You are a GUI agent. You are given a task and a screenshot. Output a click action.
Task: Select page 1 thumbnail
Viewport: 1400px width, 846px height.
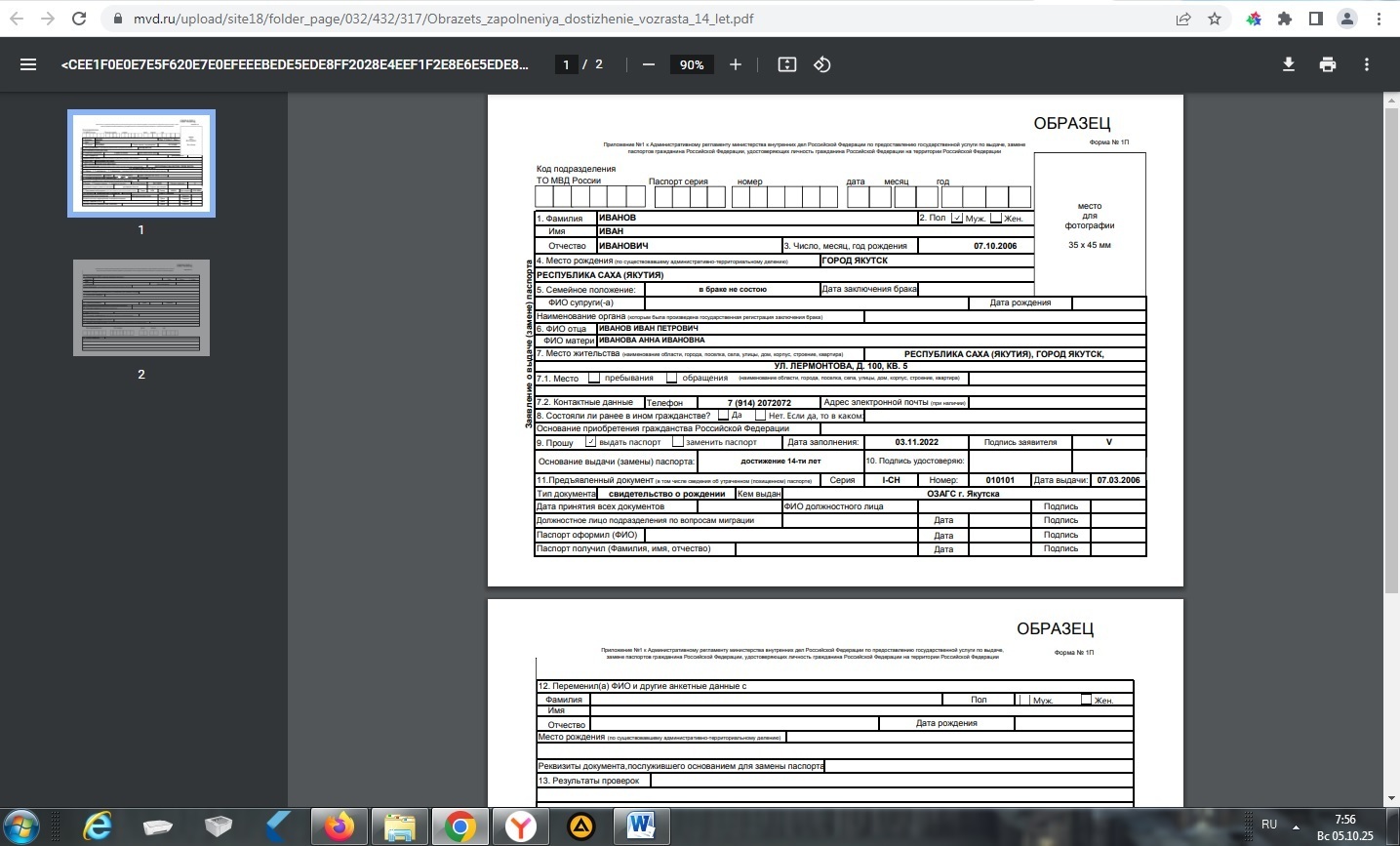coord(141,163)
